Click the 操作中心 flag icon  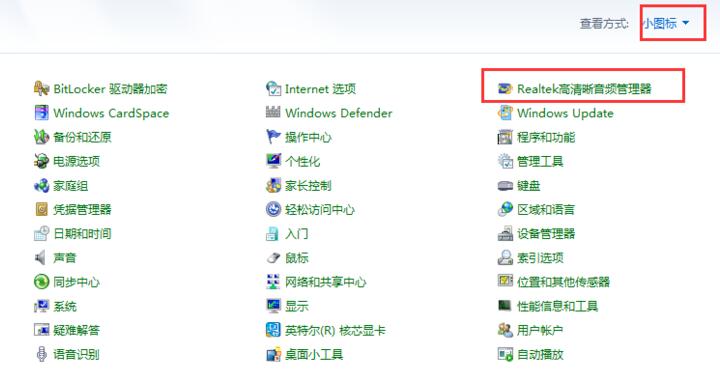(x=273, y=137)
